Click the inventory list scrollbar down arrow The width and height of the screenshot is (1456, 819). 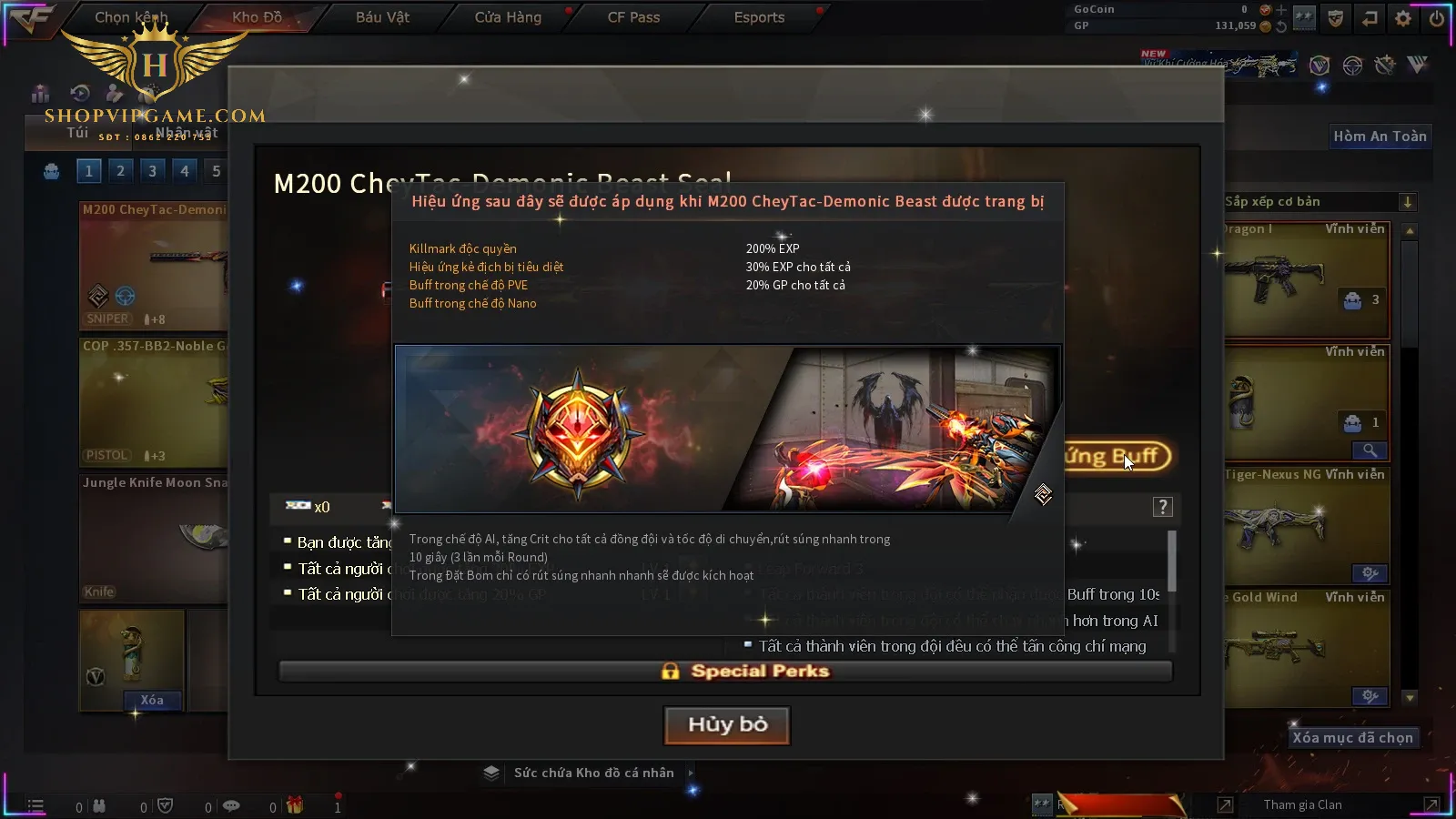[x=1410, y=698]
